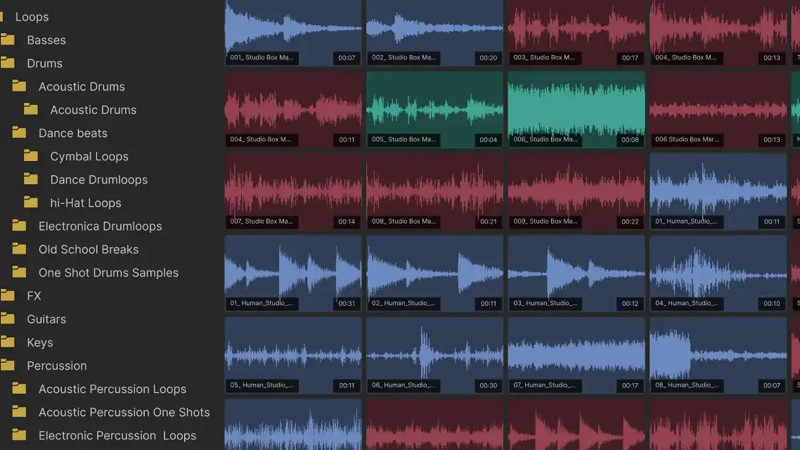This screenshot has width=800, height=450.
Task: Click the Cymbal Loops folder icon
Action: click(x=31, y=156)
